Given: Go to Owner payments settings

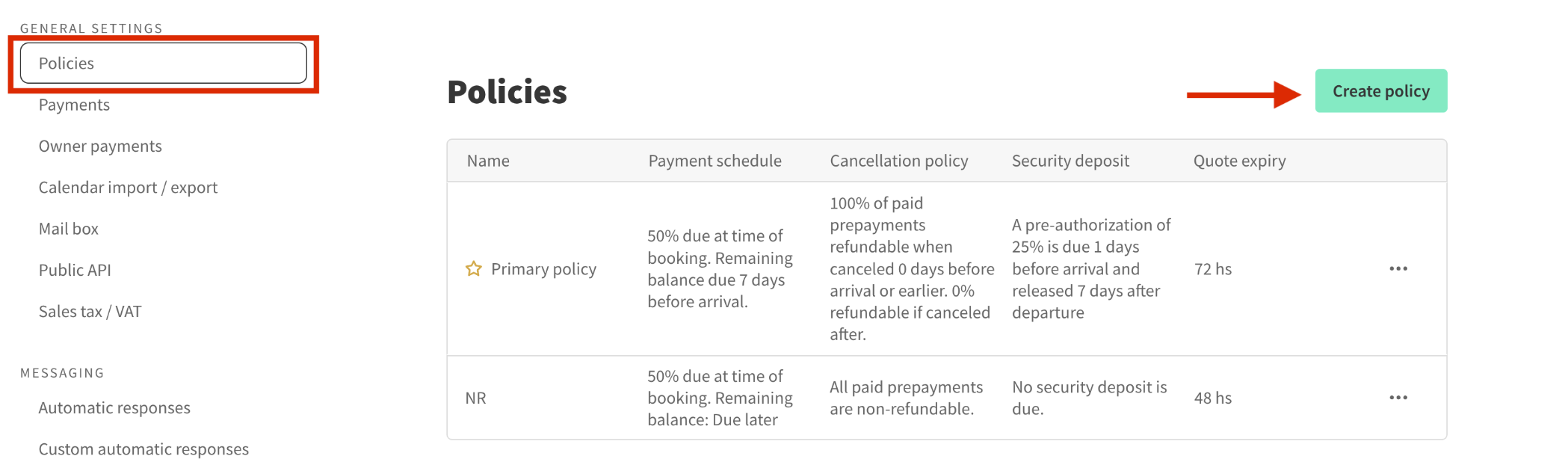Looking at the screenshot, I should point(100,146).
